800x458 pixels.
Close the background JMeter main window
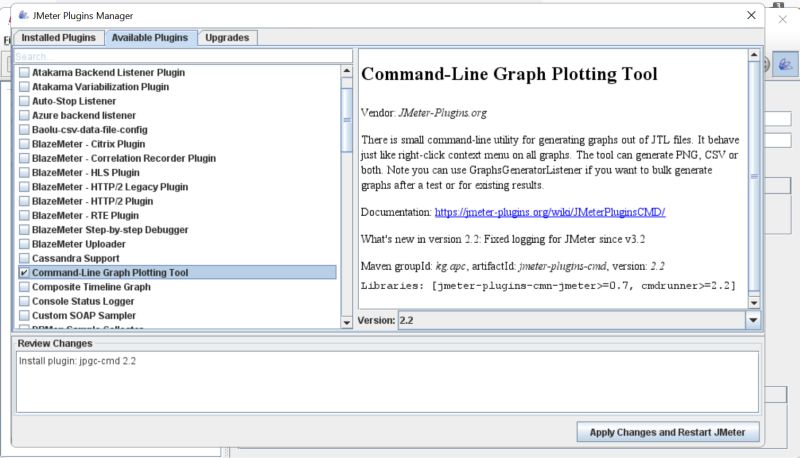coord(783,19)
